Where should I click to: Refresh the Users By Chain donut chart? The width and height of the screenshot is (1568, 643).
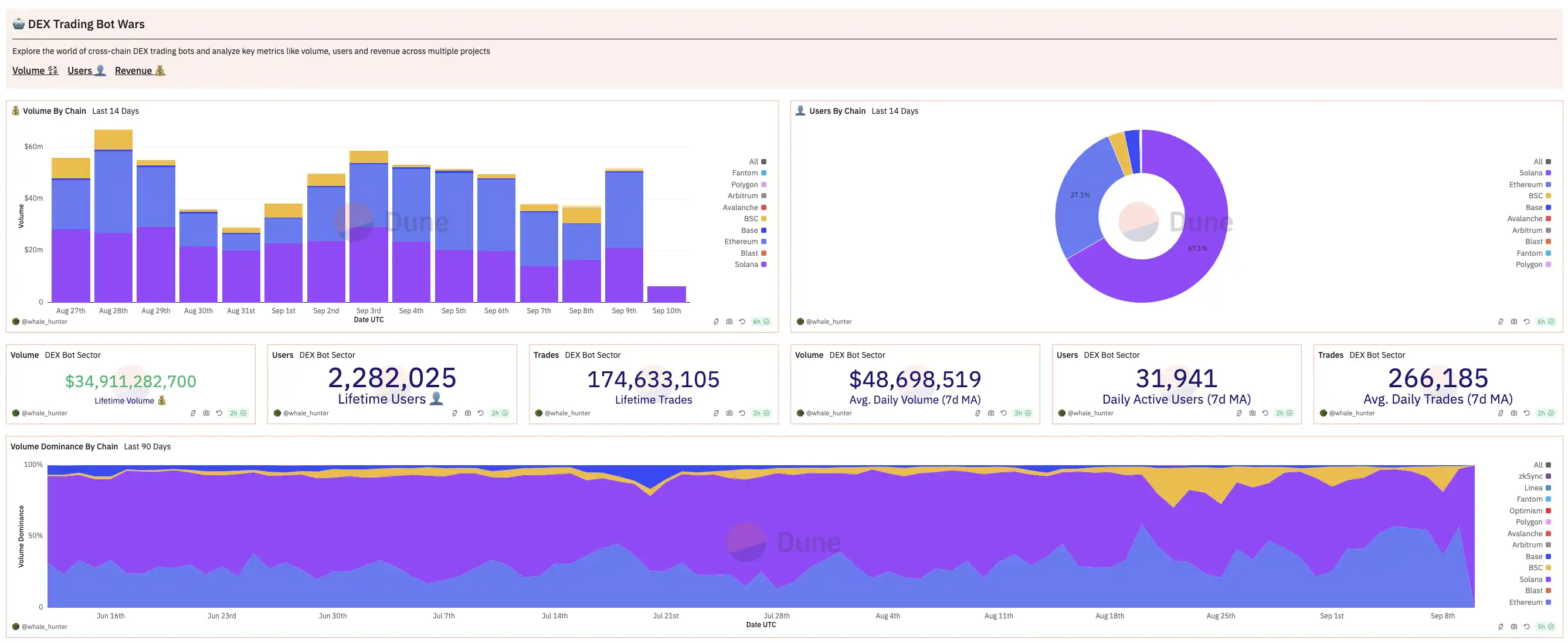click(x=1526, y=321)
